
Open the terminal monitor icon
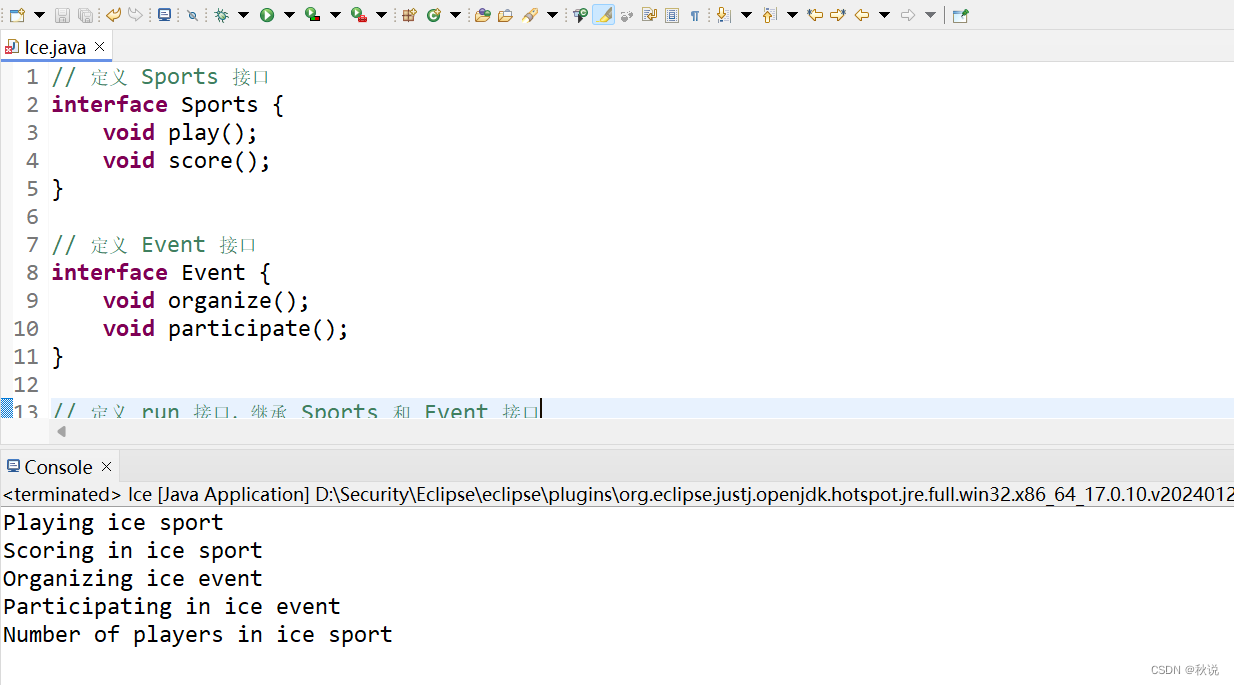pos(164,15)
